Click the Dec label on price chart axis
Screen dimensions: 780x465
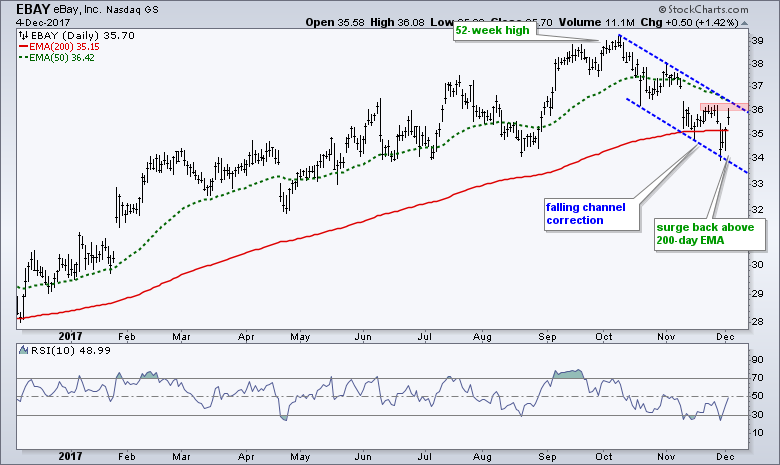pyautogui.click(x=725, y=337)
